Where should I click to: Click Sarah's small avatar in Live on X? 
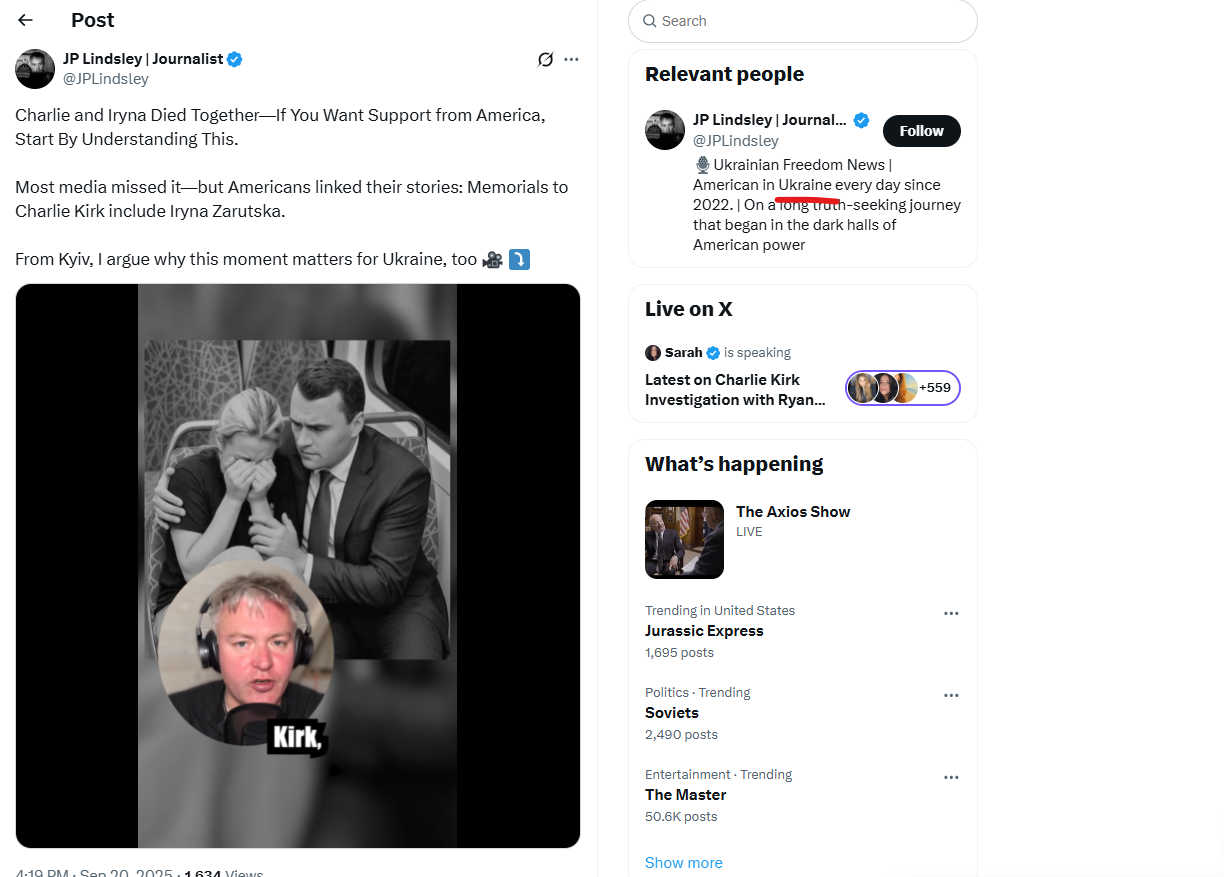(x=653, y=353)
